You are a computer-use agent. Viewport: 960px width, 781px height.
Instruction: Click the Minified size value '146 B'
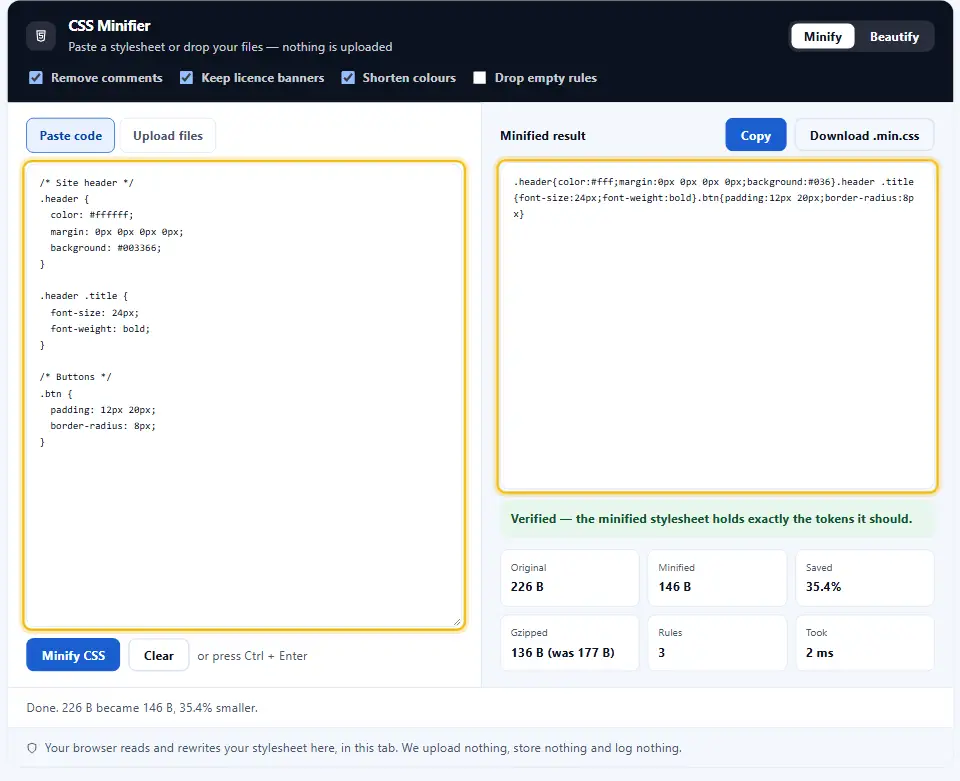(x=675, y=587)
